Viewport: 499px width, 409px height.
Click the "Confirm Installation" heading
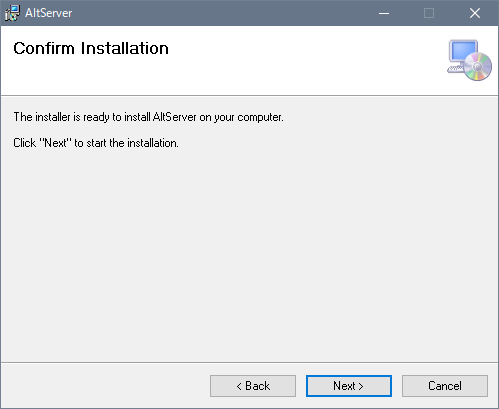91,48
